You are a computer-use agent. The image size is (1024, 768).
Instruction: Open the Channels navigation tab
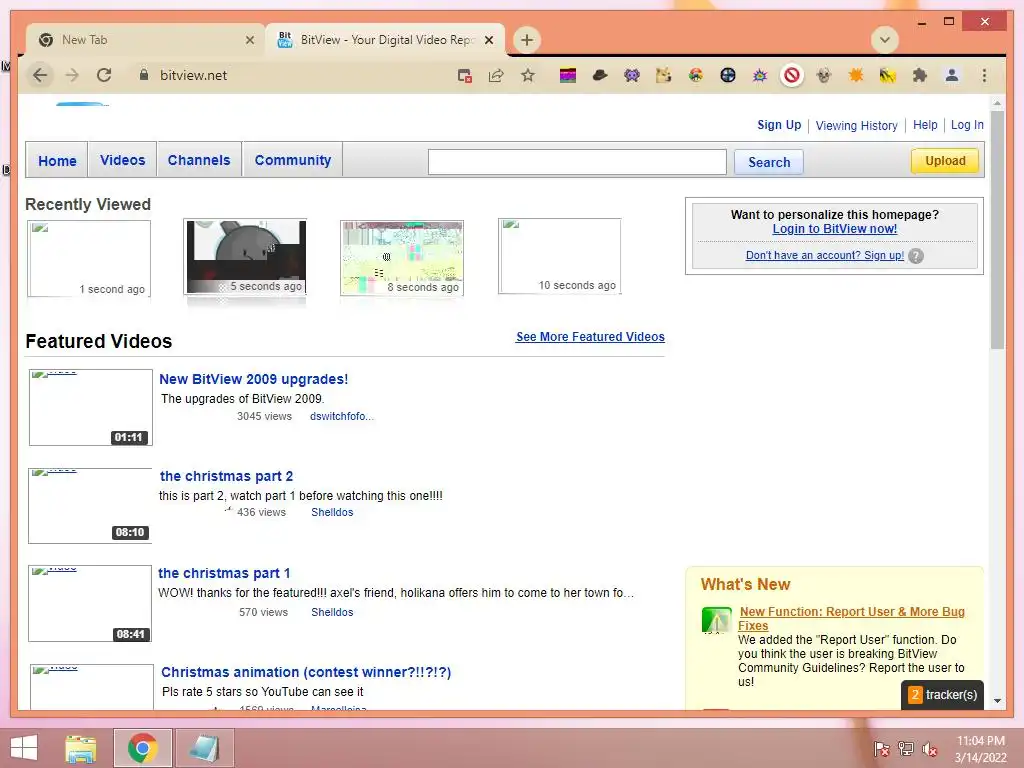click(199, 160)
